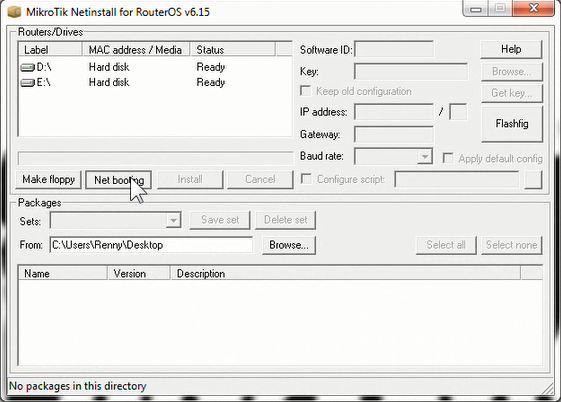
Task: Focus the Software ID field
Action: (x=394, y=49)
